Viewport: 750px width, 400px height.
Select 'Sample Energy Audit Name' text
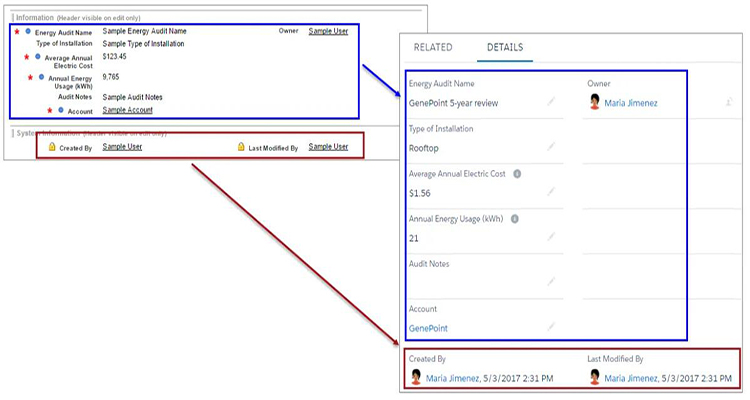(144, 31)
